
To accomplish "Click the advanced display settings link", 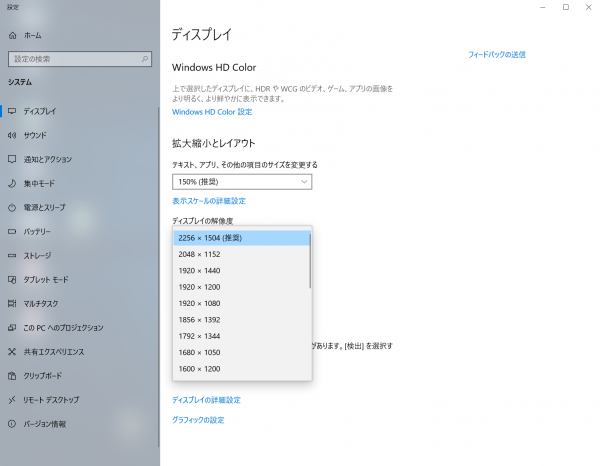I will tap(206, 400).
